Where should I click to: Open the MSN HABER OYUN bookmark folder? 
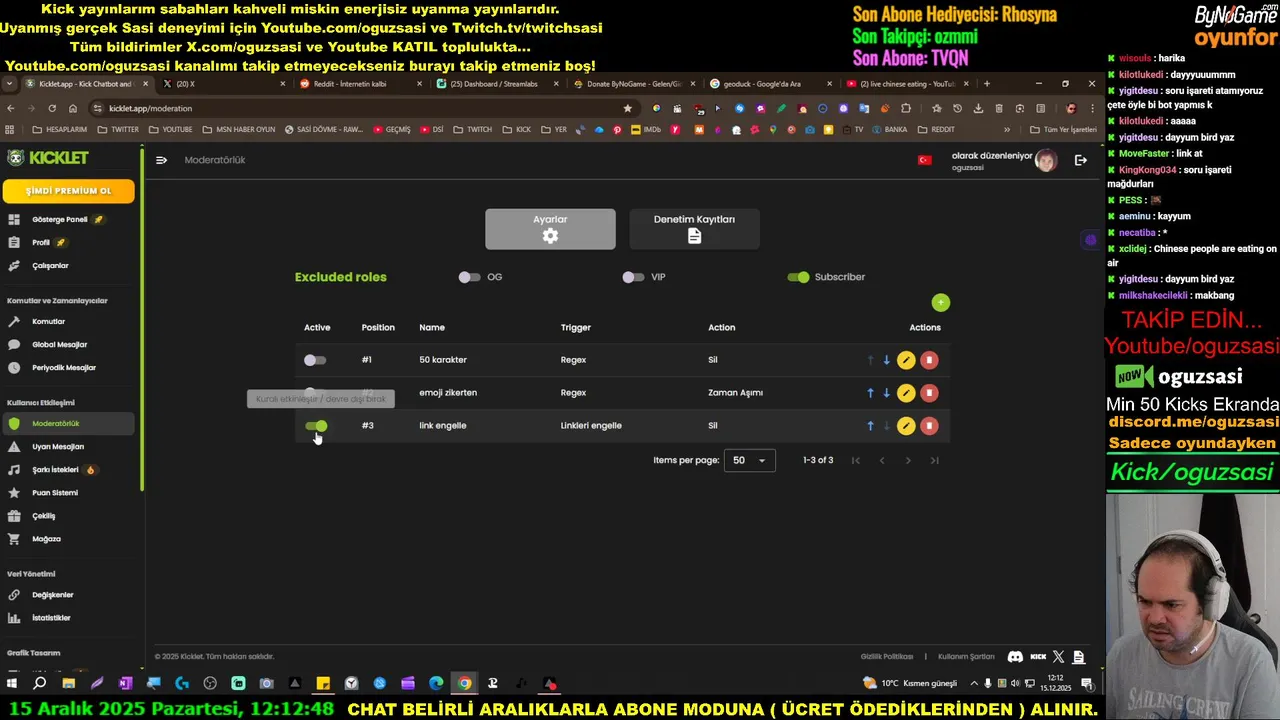239,129
